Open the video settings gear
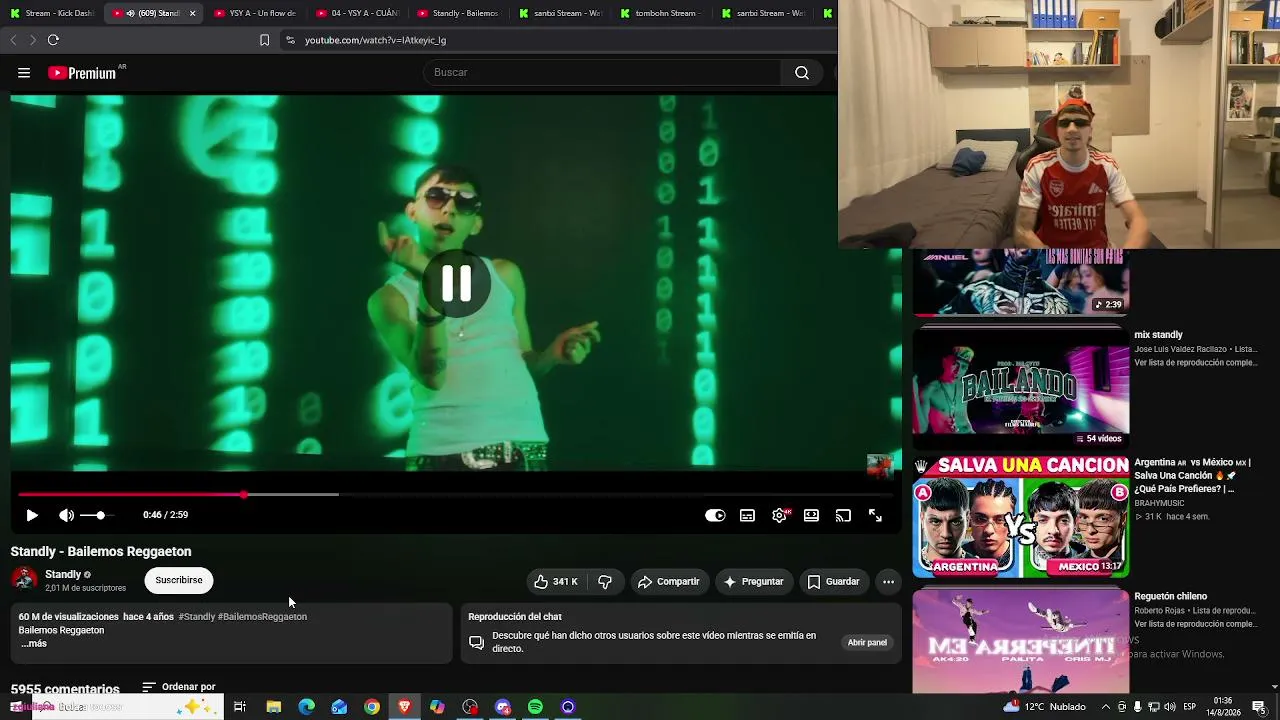This screenshot has width=1280, height=720. pyautogui.click(x=780, y=515)
